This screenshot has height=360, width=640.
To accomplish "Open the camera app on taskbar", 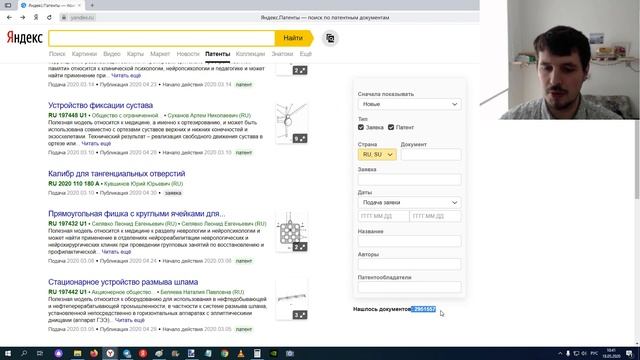I will point(290,353).
